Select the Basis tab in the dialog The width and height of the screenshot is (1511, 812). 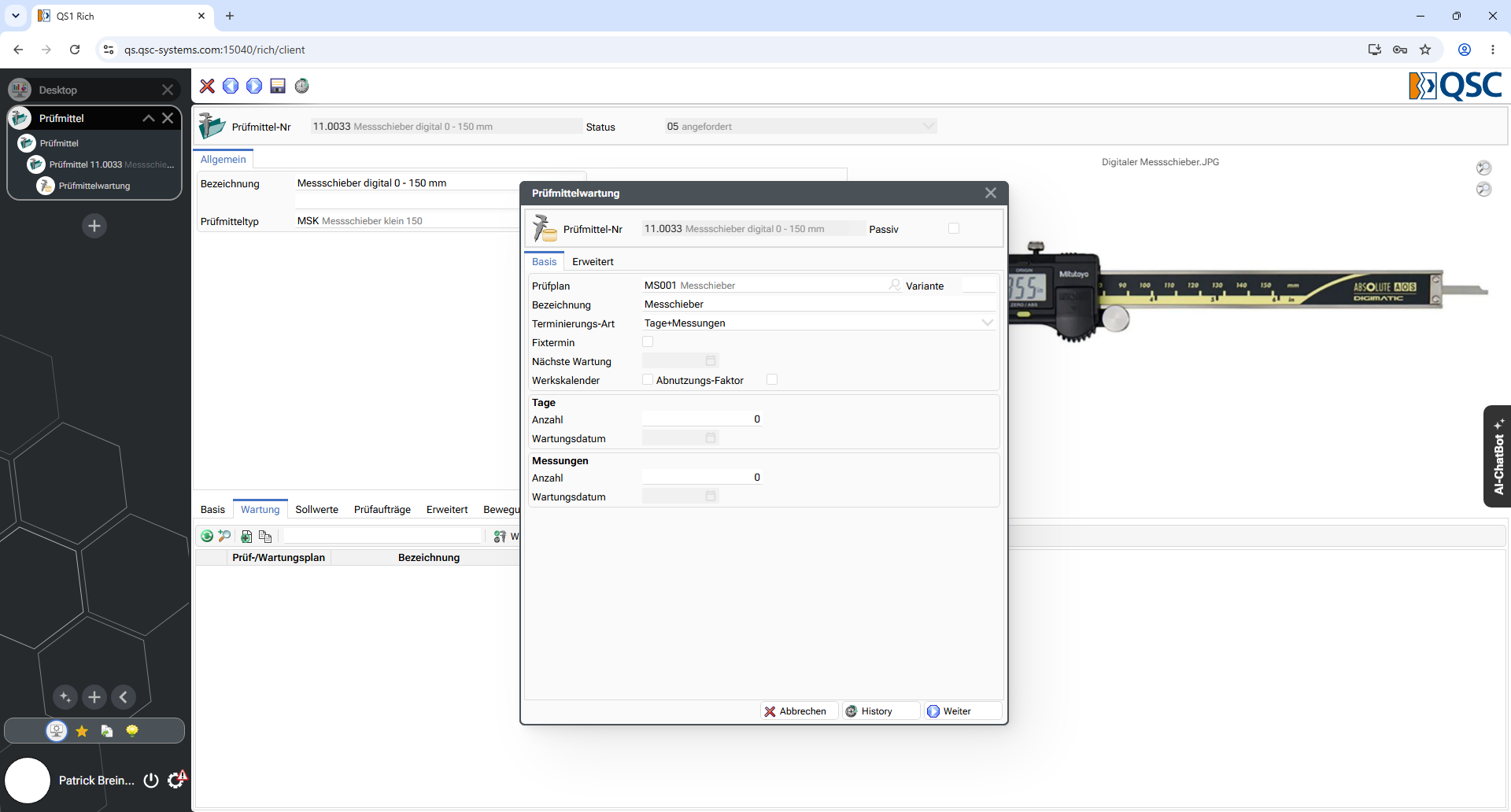click(544, 261)
